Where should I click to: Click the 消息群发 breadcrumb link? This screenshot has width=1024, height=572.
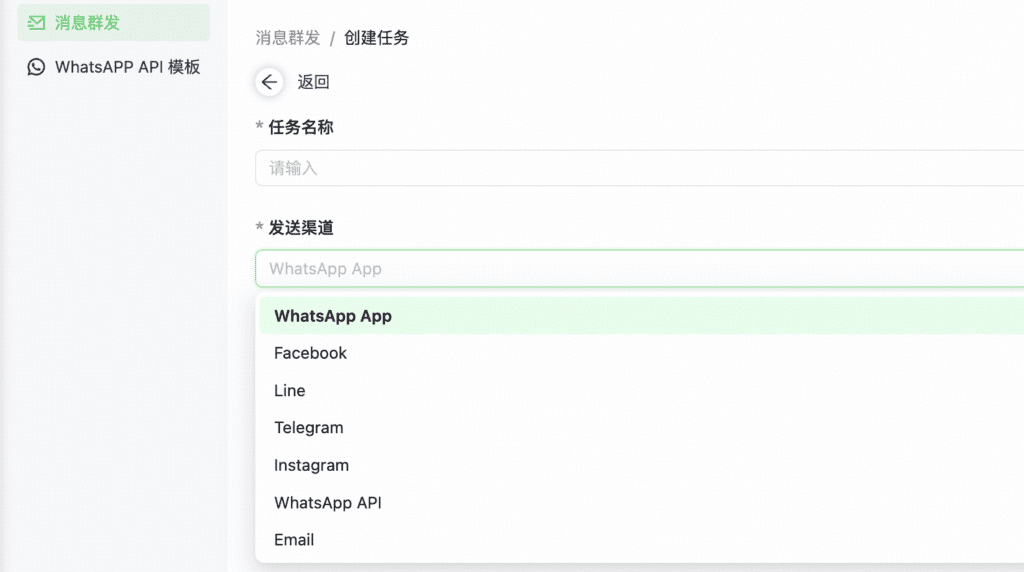coord(288,38)
